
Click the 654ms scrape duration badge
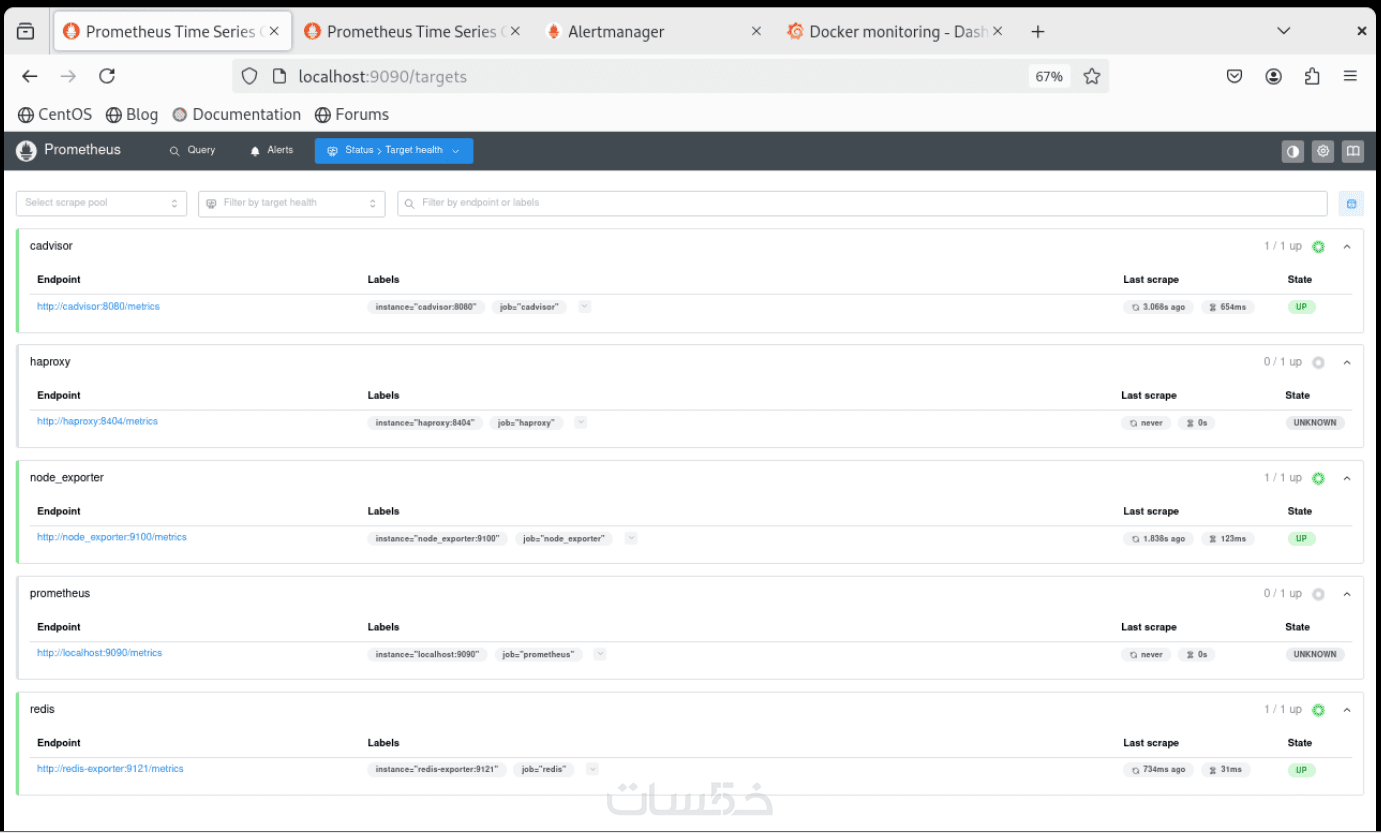coord(1227,307)
